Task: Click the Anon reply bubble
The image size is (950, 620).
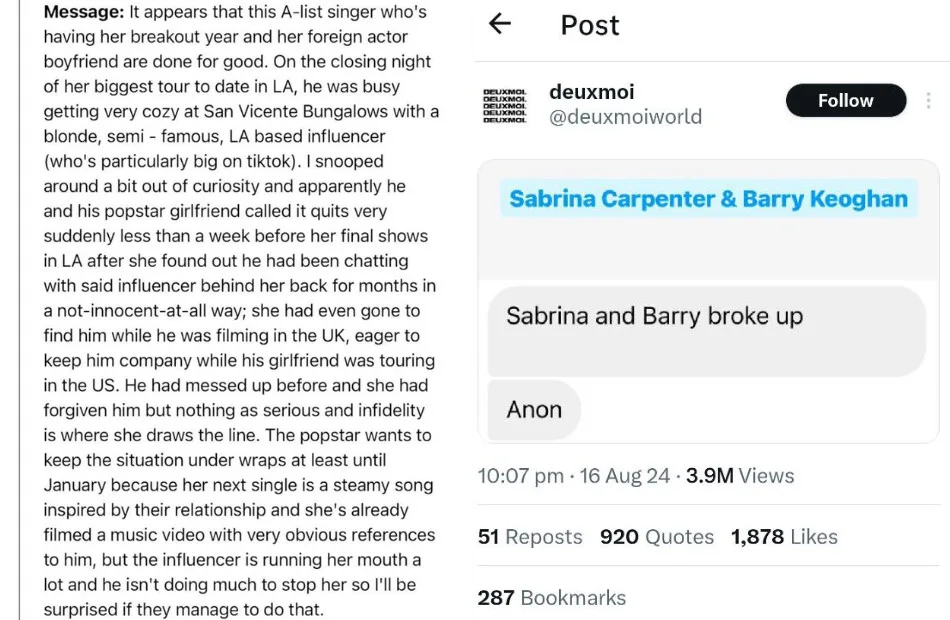Action: click(x=534, y=409)
